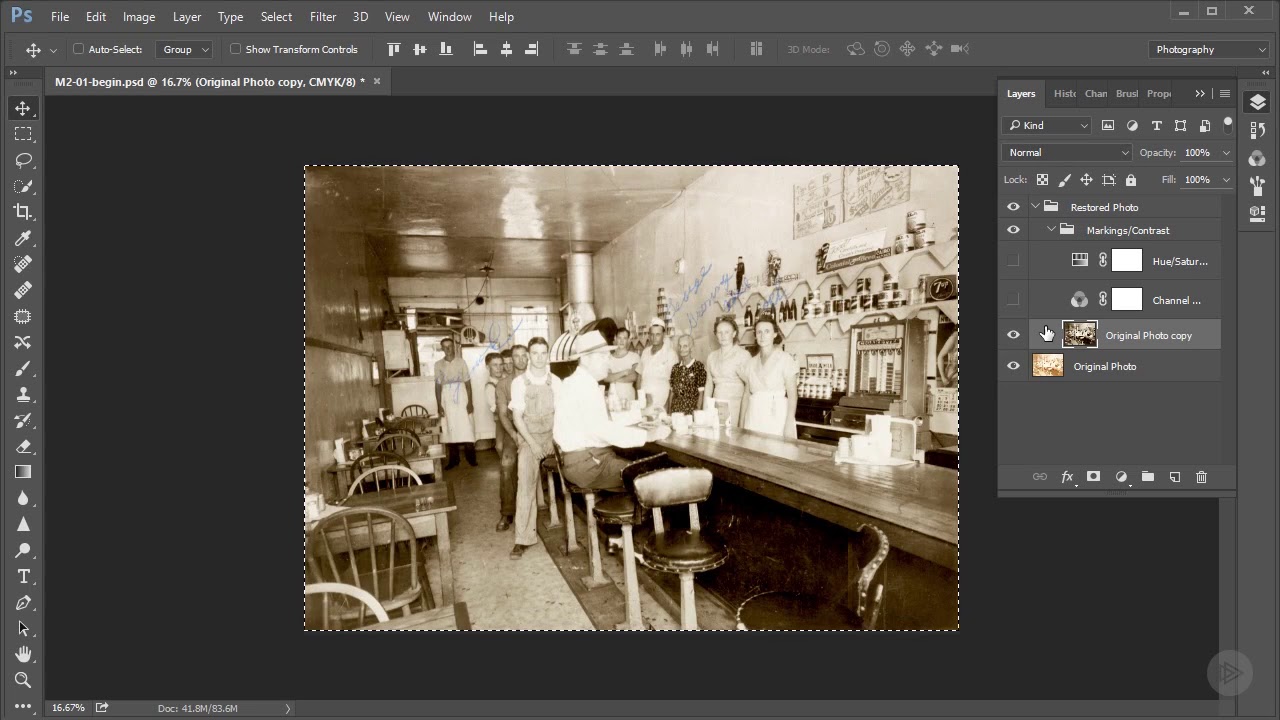Viewport: 1280px width, 720px height.
Task: Open the Image menu
Action: pyautogui.click(x=139, y=17)
